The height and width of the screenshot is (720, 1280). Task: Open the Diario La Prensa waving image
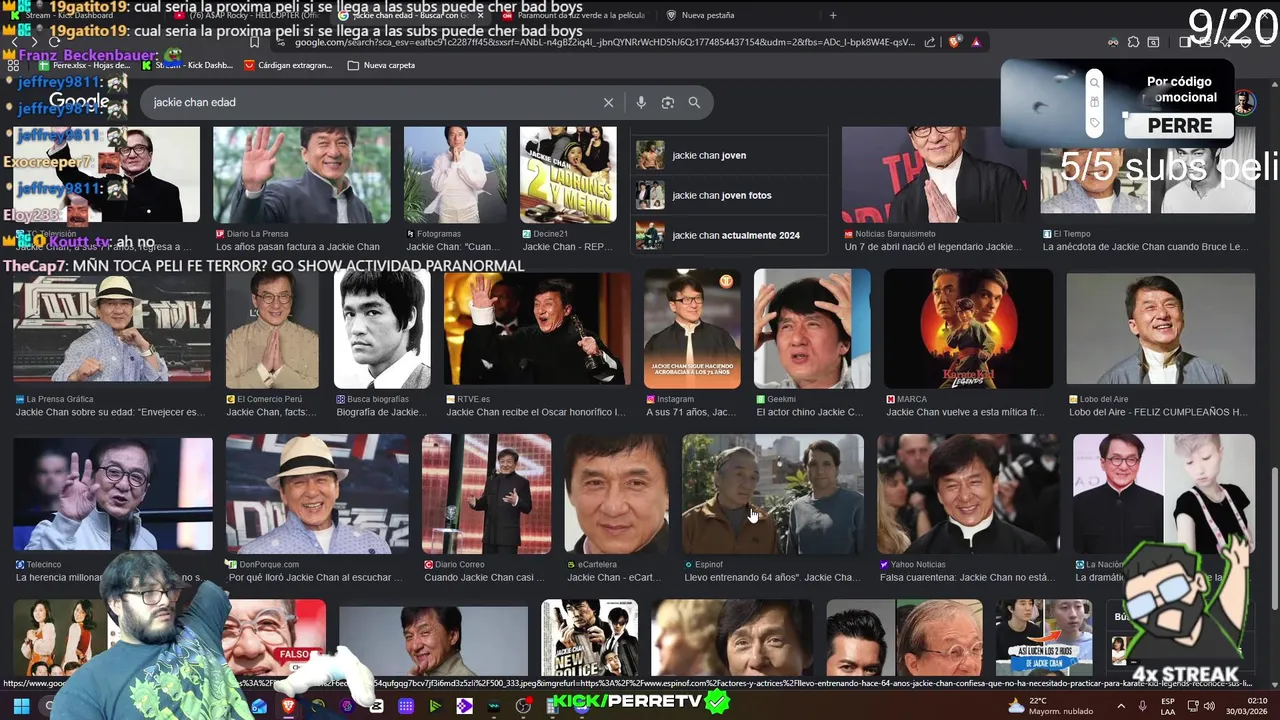[302, 174]
